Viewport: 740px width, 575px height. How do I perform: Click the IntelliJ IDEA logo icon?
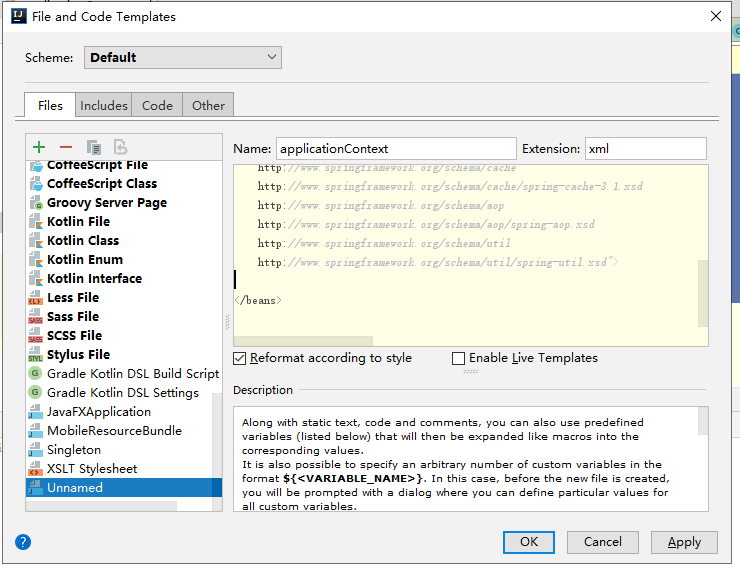click(19, 16)
